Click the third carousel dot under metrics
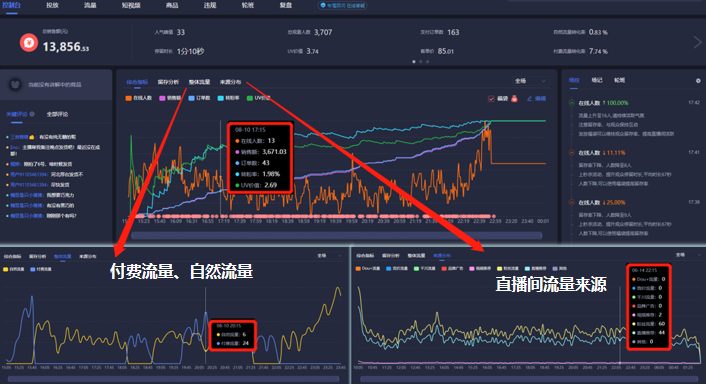 coord(427,62)
